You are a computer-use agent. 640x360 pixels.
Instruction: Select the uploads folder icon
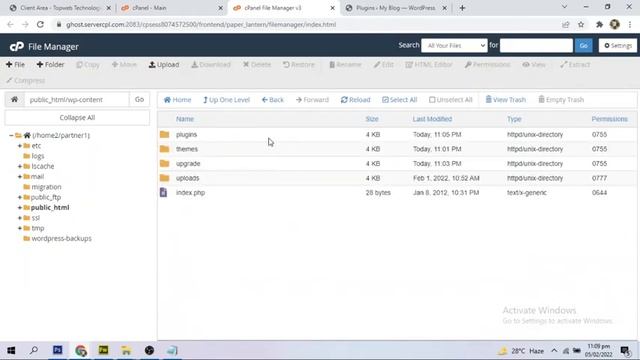tap(164, 178)
